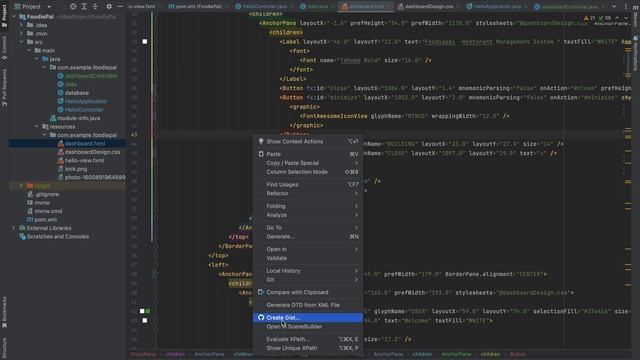Click the warnings count indicator
640x360 pixels.
tap(589, 18)
